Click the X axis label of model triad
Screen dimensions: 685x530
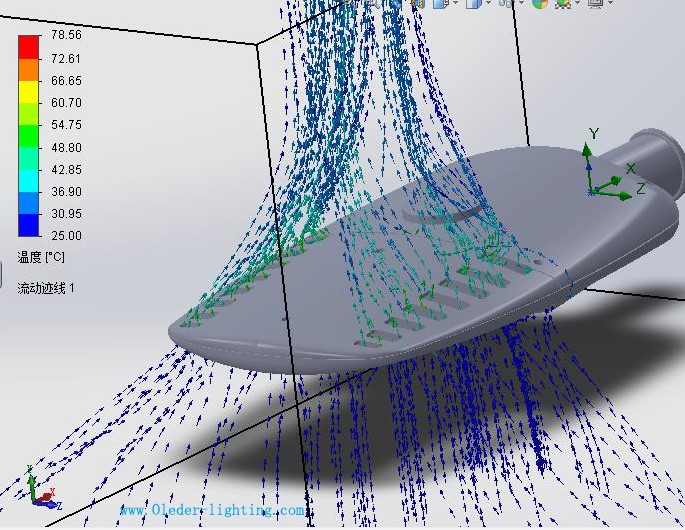coord(630,169)
